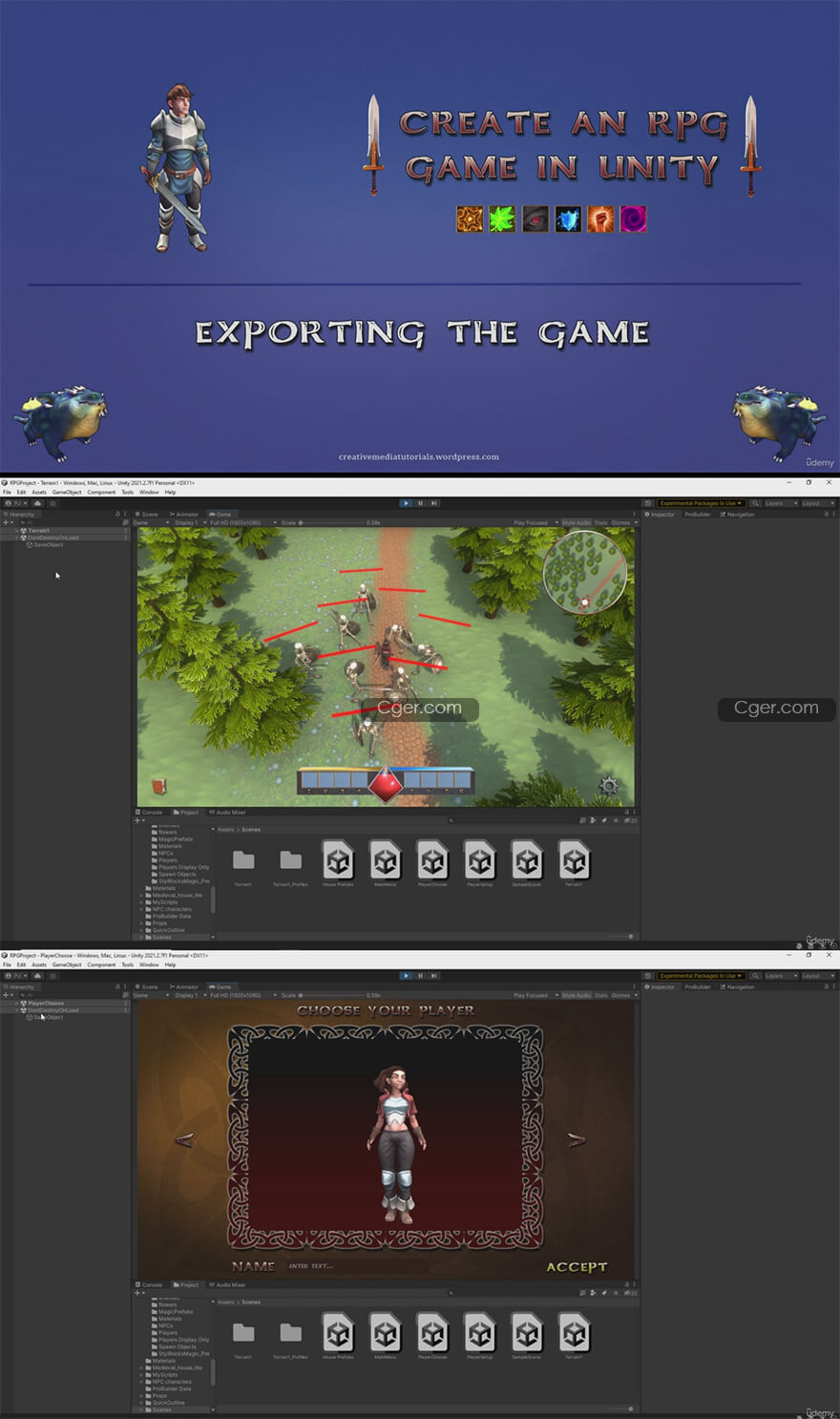Screen dimensions: 840x1419
Task: Select the PlayerSetup scene asset in Terrain1 editor
Action: [479, 862]
